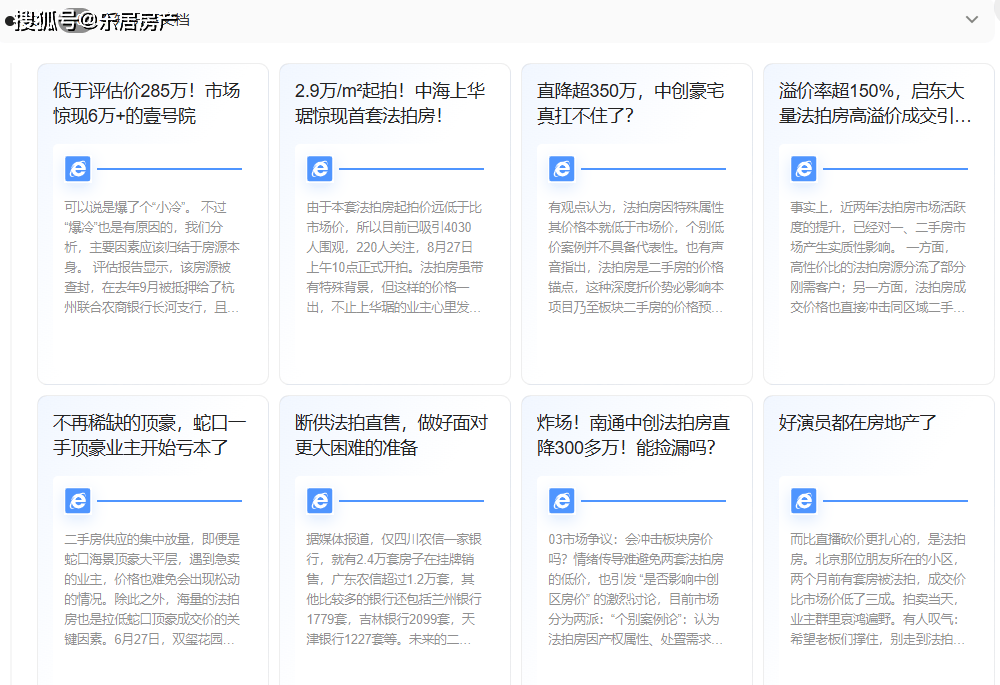The image size is (1000, 685).
Task: Open headline 断供法拍直售，做好面对更大困难的准备
Action: click(x=389, y=435)
